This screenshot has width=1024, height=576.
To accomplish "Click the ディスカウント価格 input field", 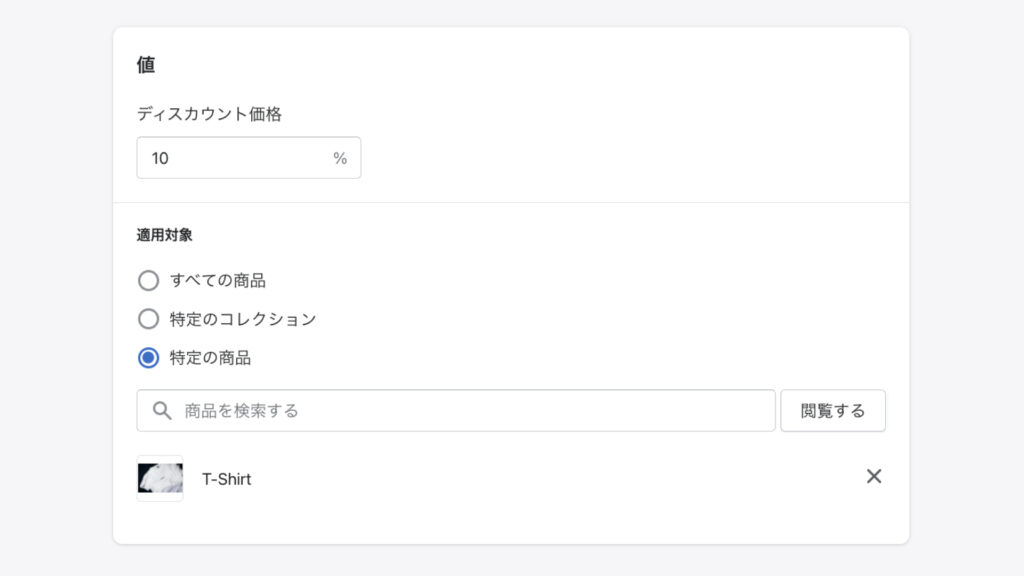I will pyautogui.click(x=249, y=158).
